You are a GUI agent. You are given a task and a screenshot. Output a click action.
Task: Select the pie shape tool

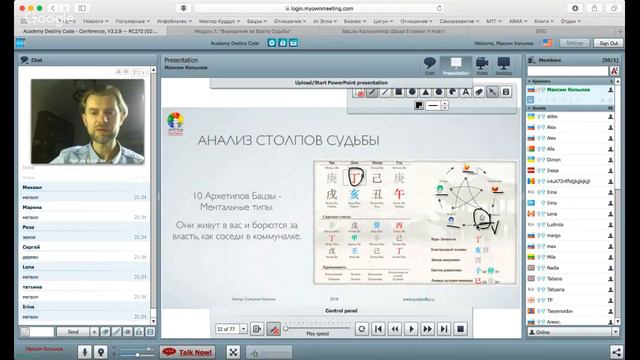pos(452,92)
